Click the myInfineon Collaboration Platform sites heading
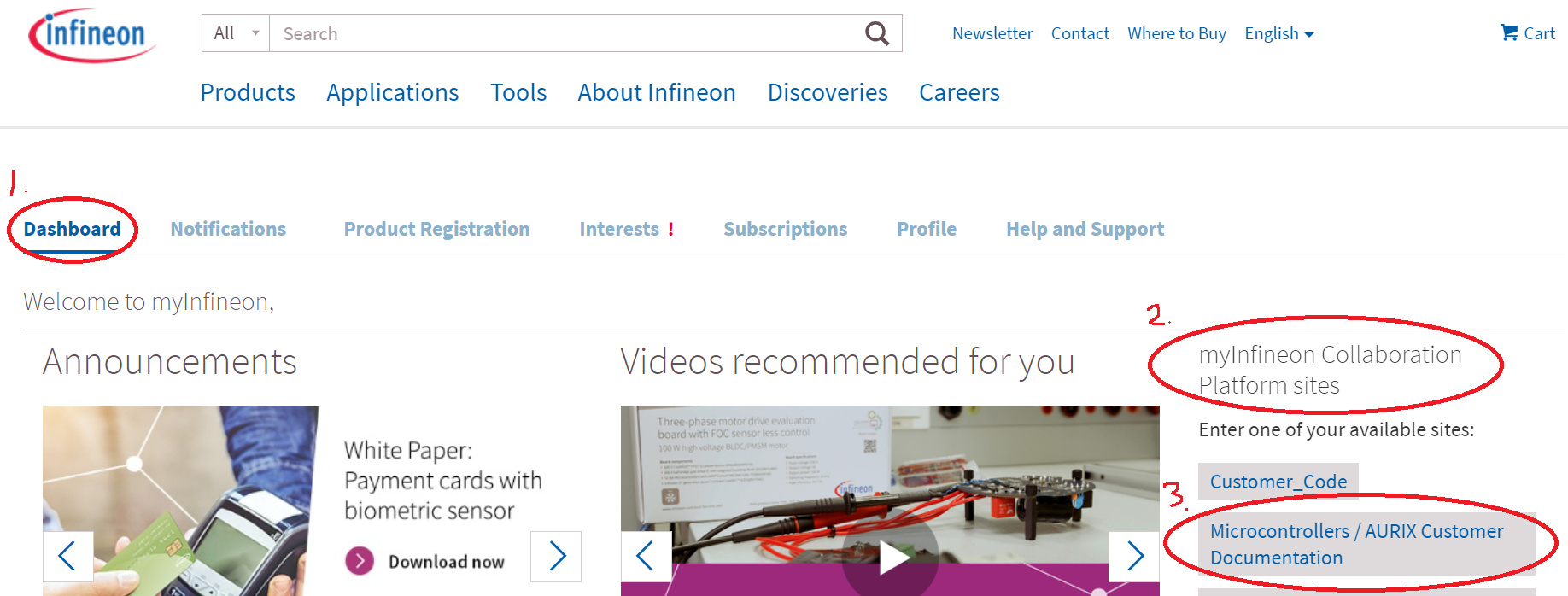The height and width of the screenshot is (596, 1568). click(x=1330, y=370)
